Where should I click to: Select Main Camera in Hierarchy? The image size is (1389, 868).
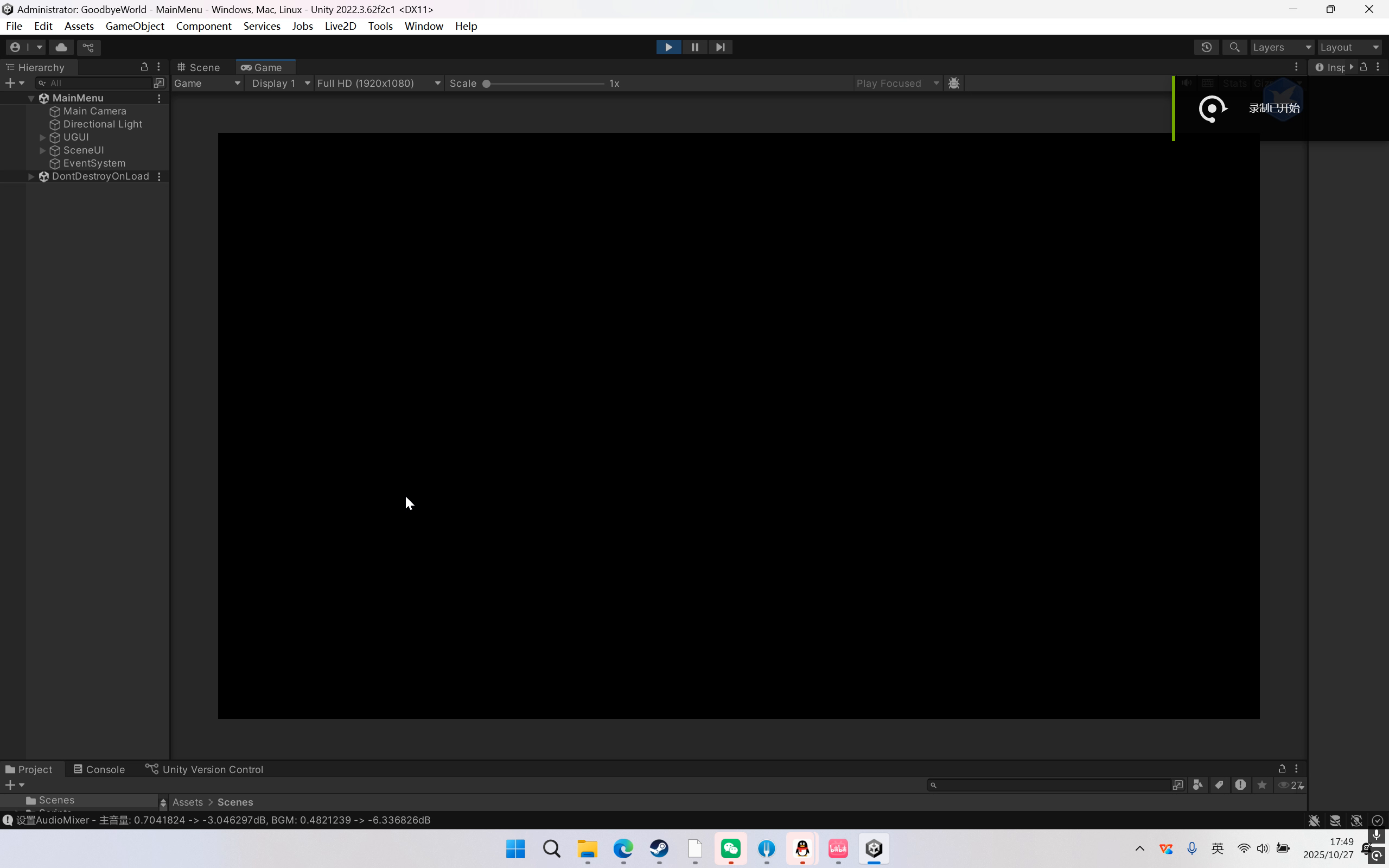click(94, 111)
